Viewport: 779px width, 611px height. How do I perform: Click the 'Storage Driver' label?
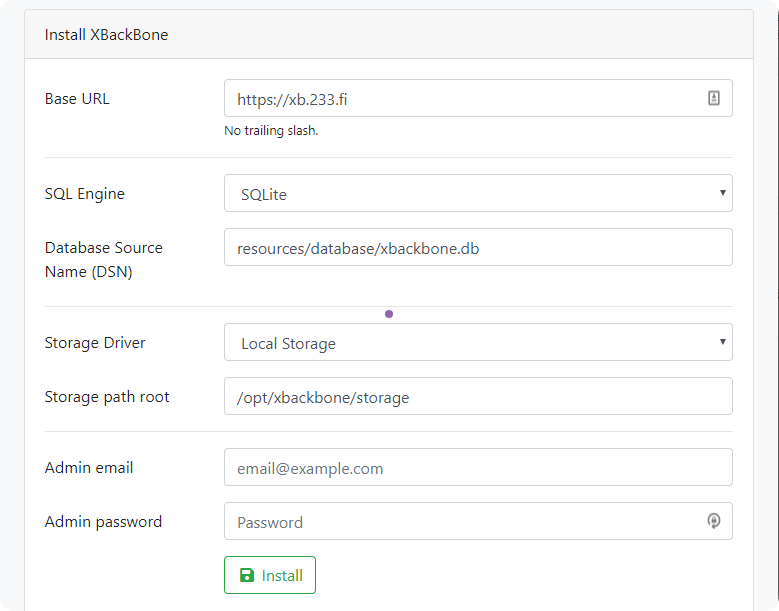(x=95, y=343)
